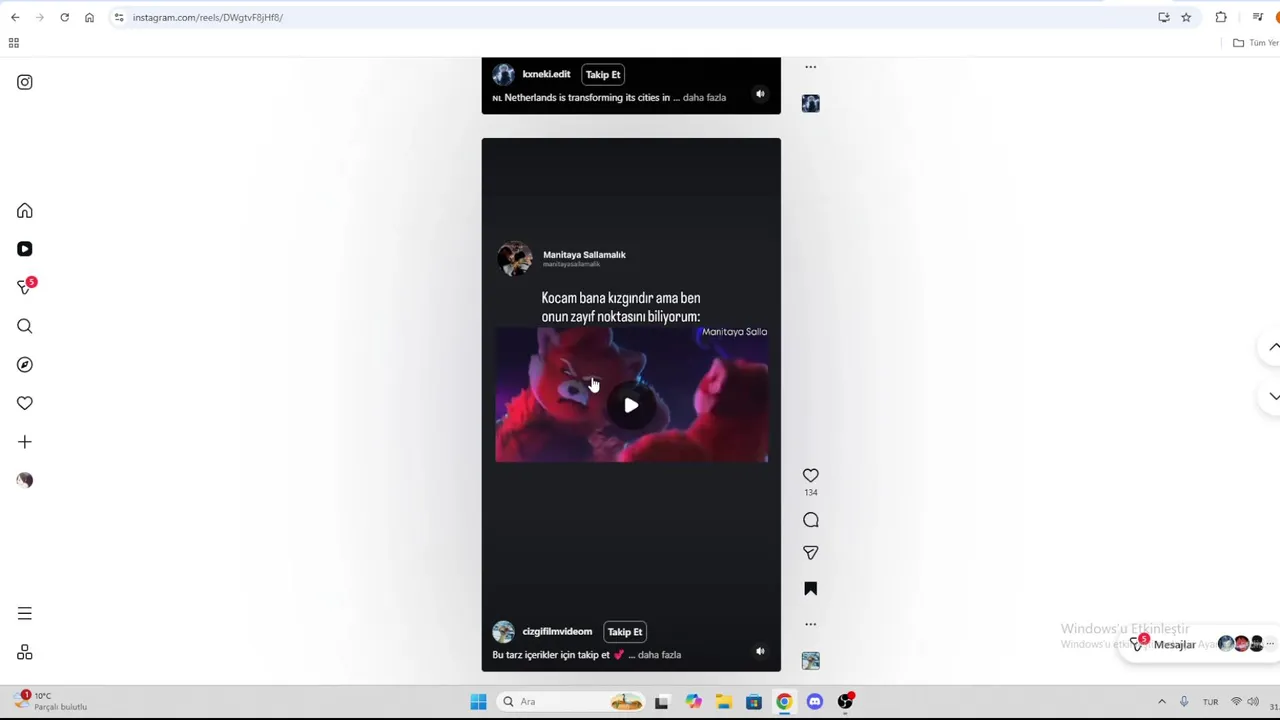Toggle mute on cizgifilmvideom reel
This screenshot has width=1280, height=720.
click(760, 651)
